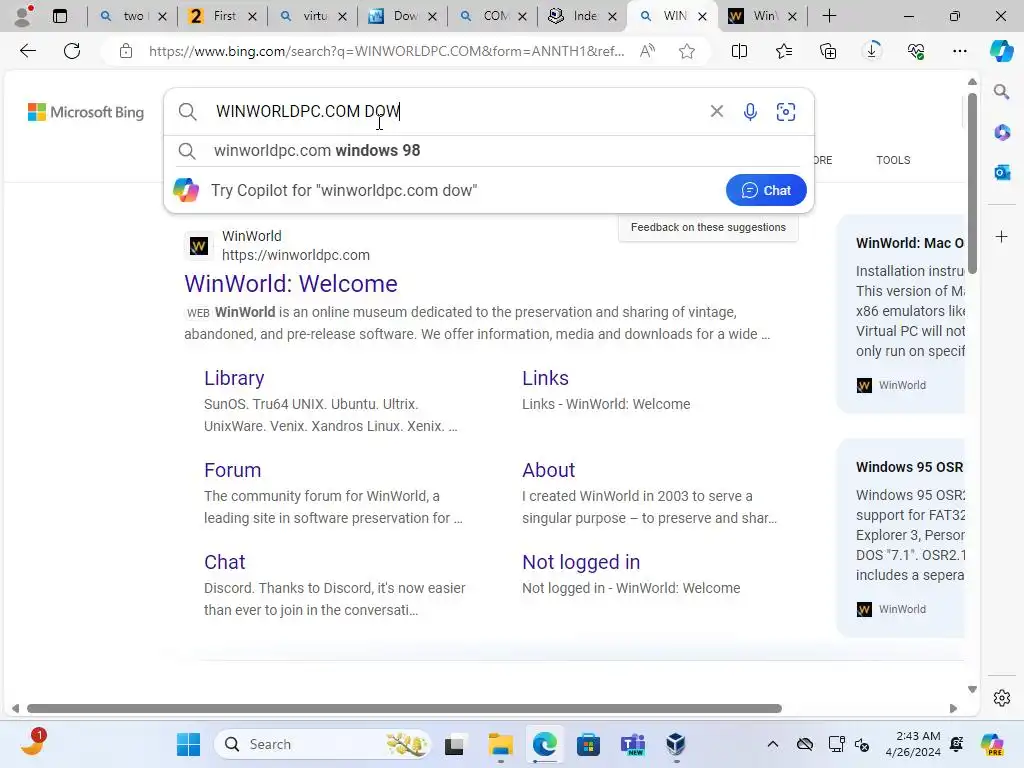Add a sidebar app plus
This screenshot has width=1024, height=768.
click(1002, 236)
